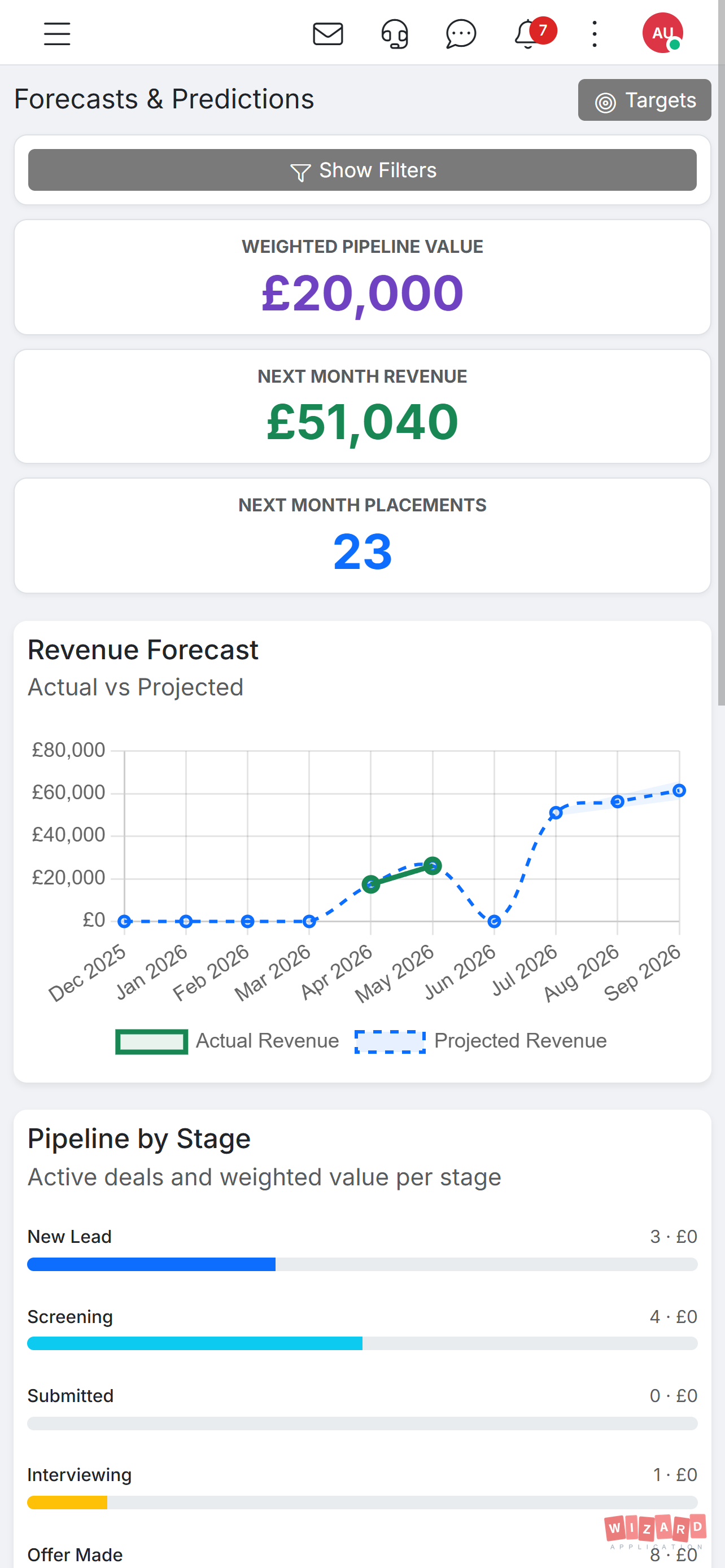Click the May 2026 actual revenue point

[432, 866]
